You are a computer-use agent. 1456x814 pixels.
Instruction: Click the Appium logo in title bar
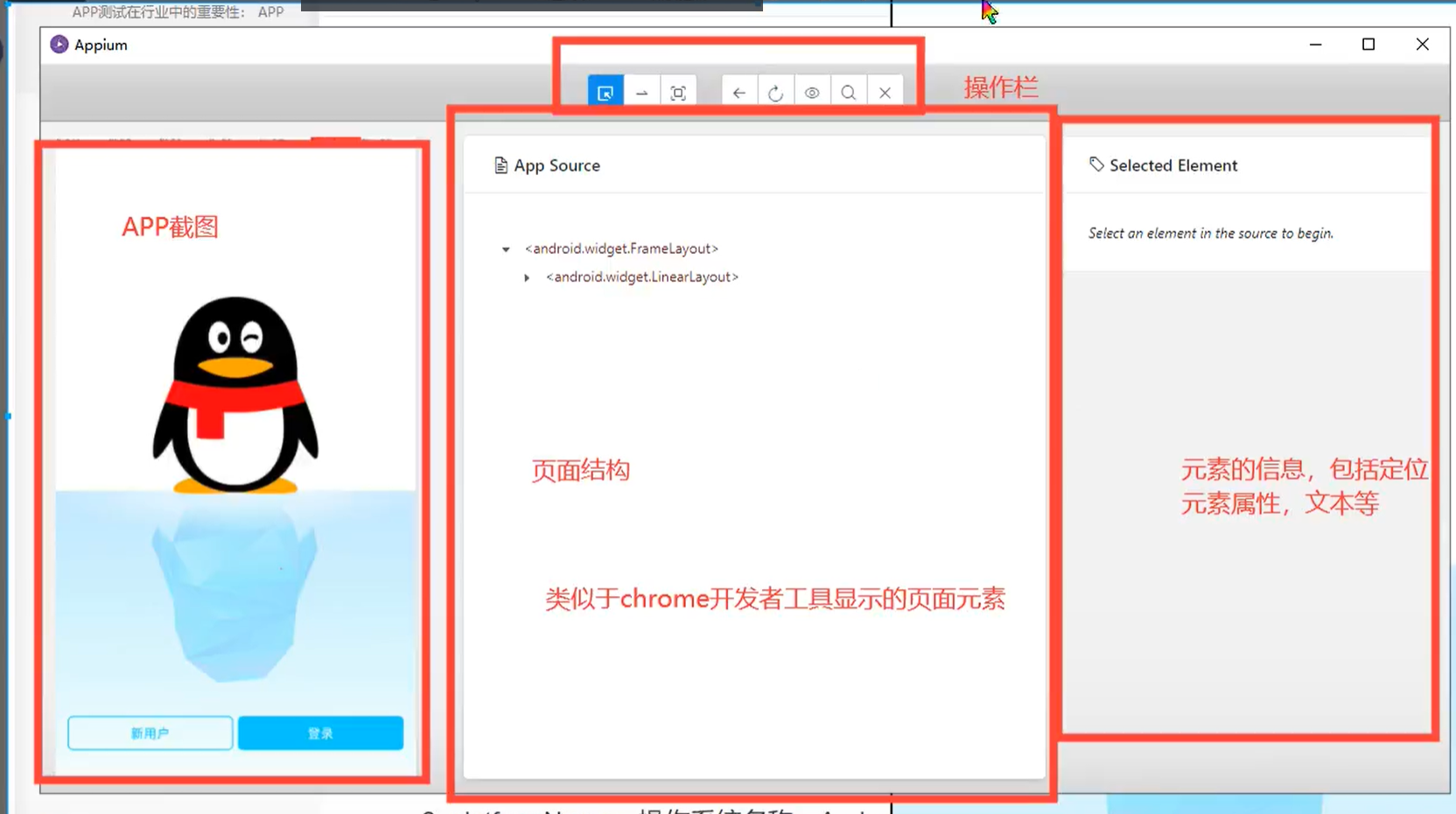[59, 45]
